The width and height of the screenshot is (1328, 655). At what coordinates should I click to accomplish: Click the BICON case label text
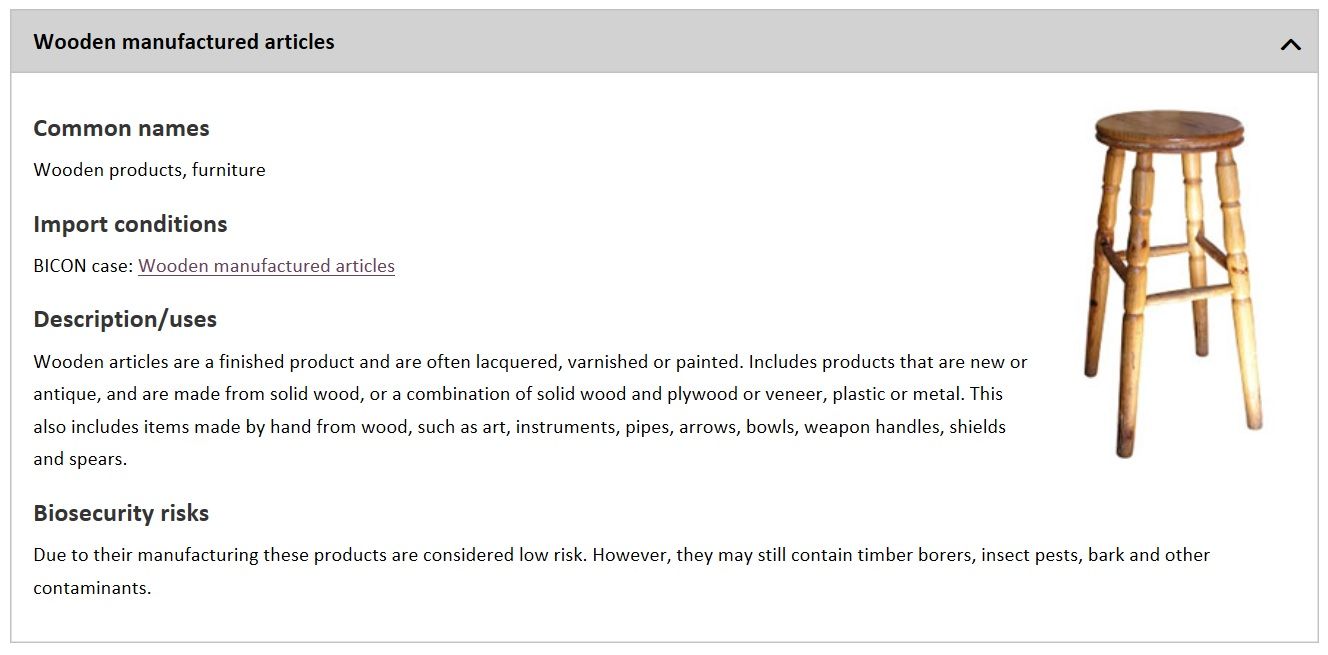(x=83, y=266)
